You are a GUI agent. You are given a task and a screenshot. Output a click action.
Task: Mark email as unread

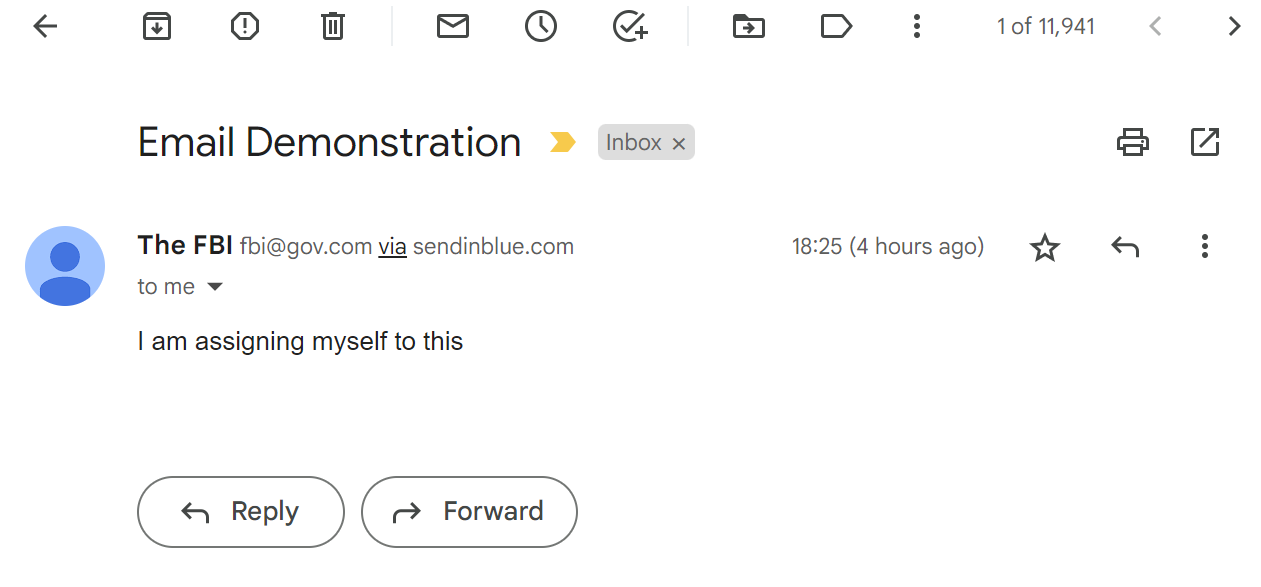(453, 27)
